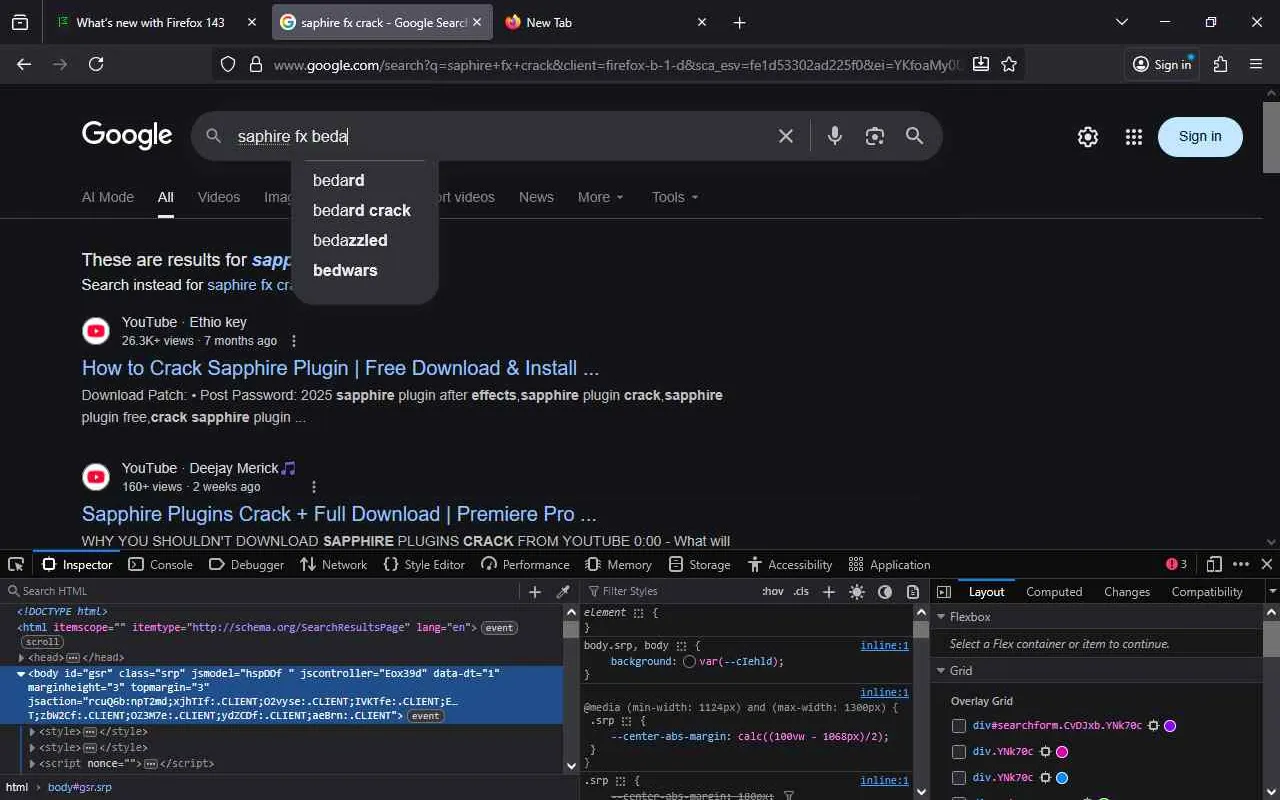
Task: Show the 3 errors in DevTools
Action: coord(1177,564)
